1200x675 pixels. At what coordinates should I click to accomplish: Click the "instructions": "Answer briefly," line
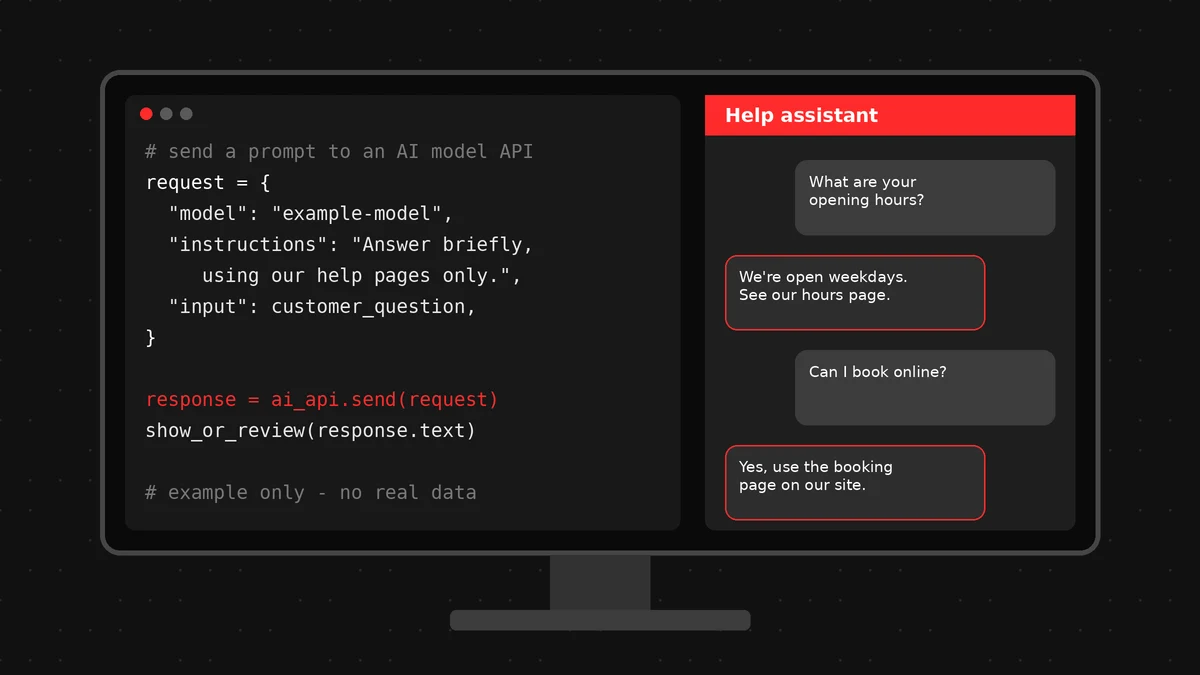point(351,245)
